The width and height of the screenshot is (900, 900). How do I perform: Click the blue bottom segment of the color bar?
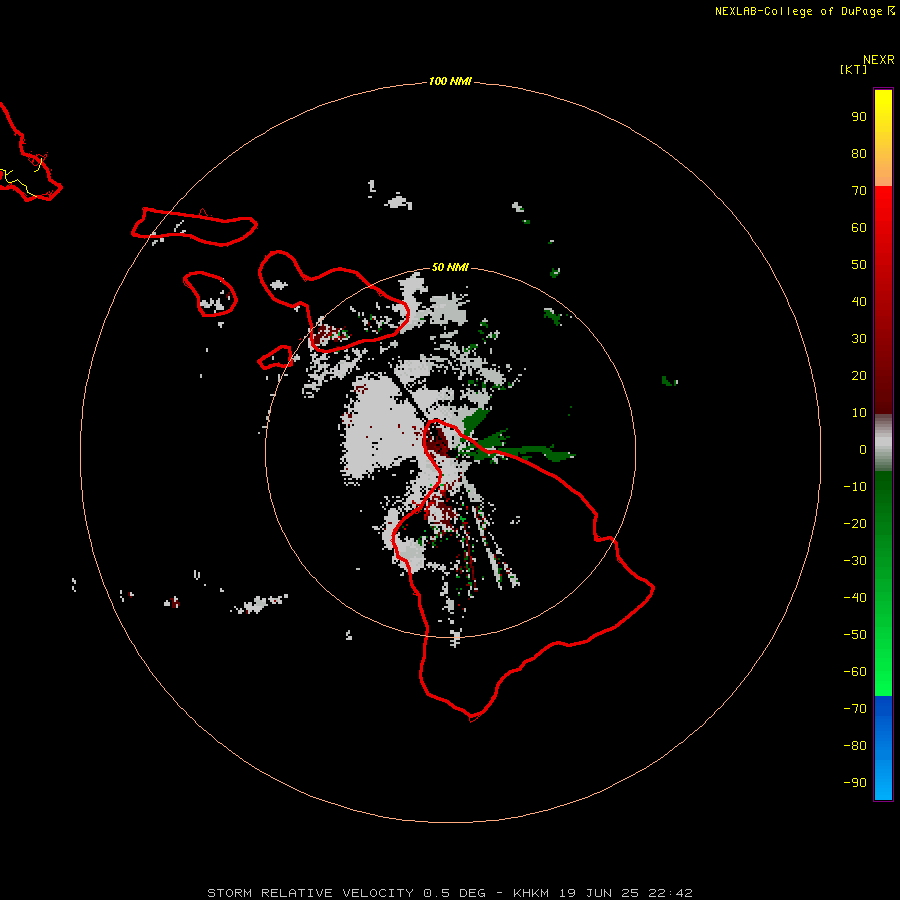pos(883,748)
